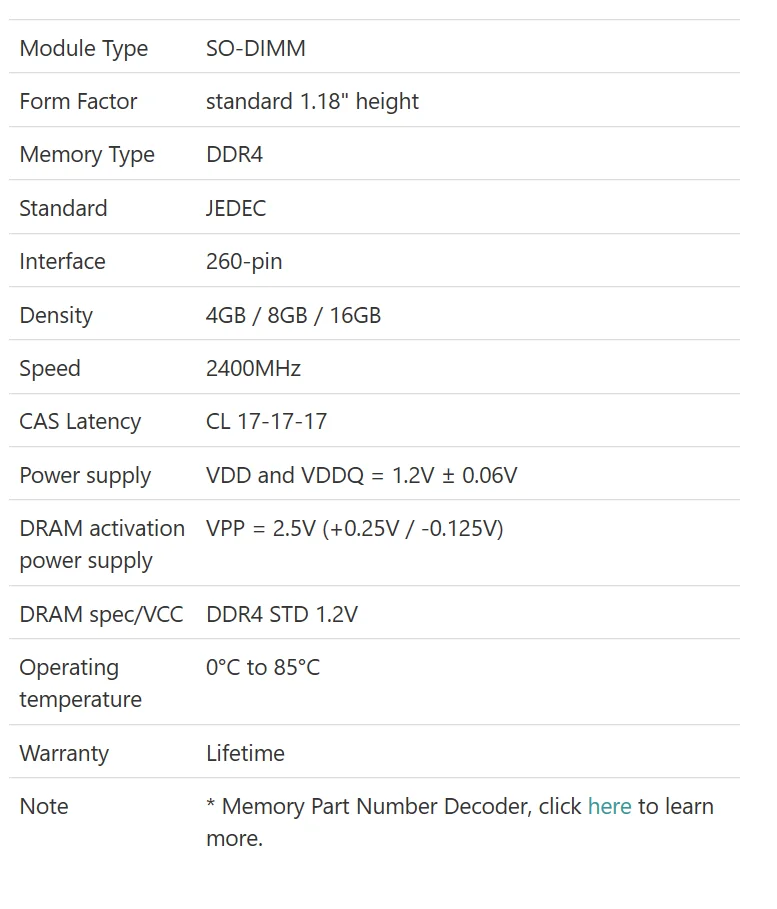777x909 pixels.
Task: Click the 0°C to 85°C temperature value
Action: 263,667
